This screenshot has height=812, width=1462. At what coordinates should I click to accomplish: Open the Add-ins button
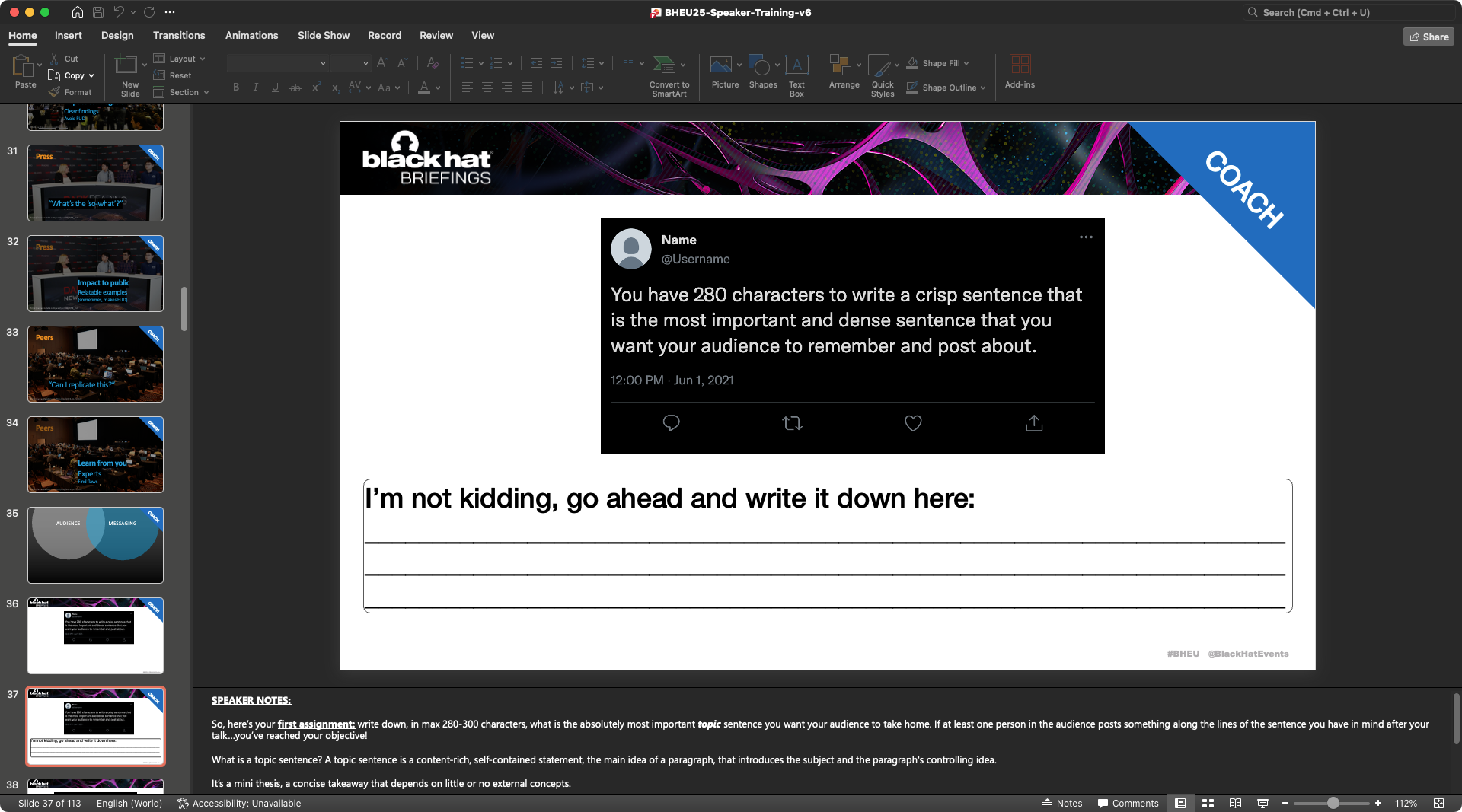pyautogui.click(x=1019, y=72)
